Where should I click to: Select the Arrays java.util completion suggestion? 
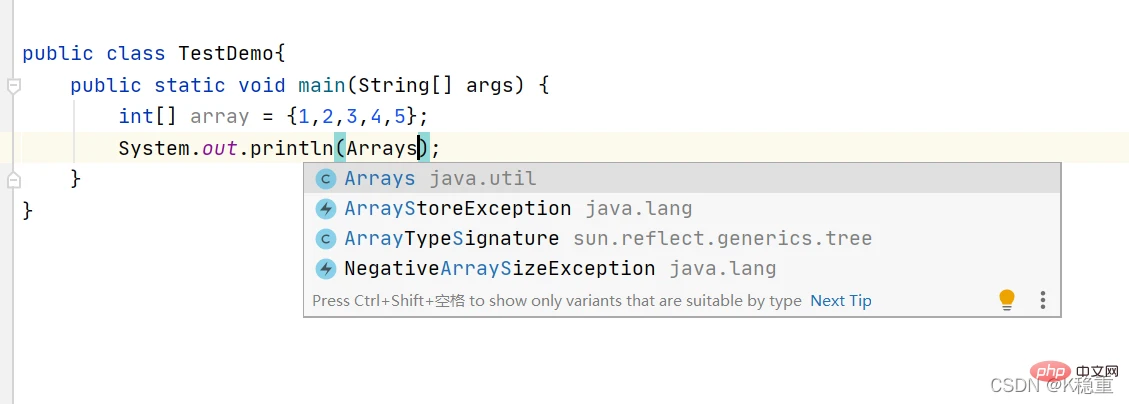point(682,179)
